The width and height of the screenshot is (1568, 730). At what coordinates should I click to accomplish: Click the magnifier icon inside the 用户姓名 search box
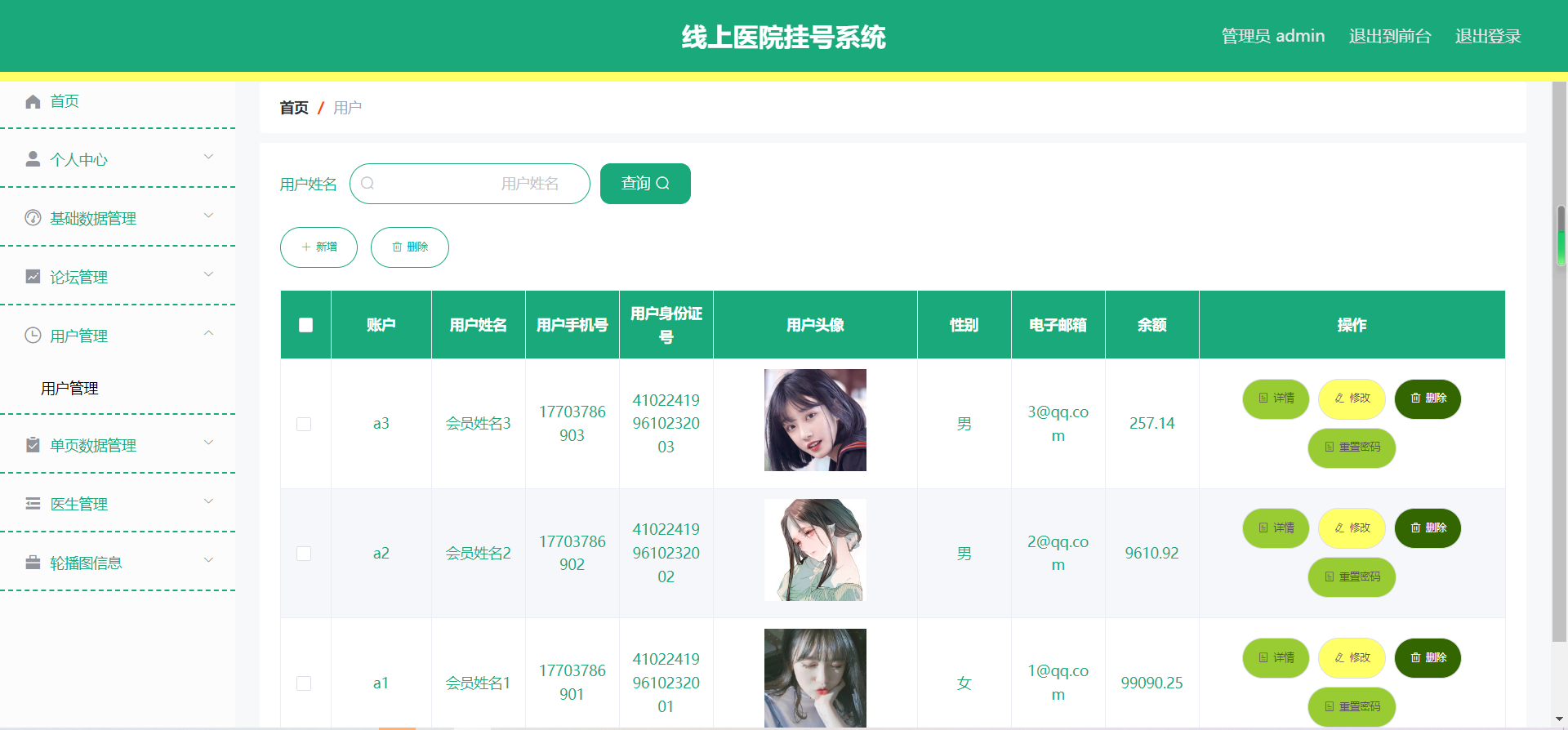(x=367, y=184)
